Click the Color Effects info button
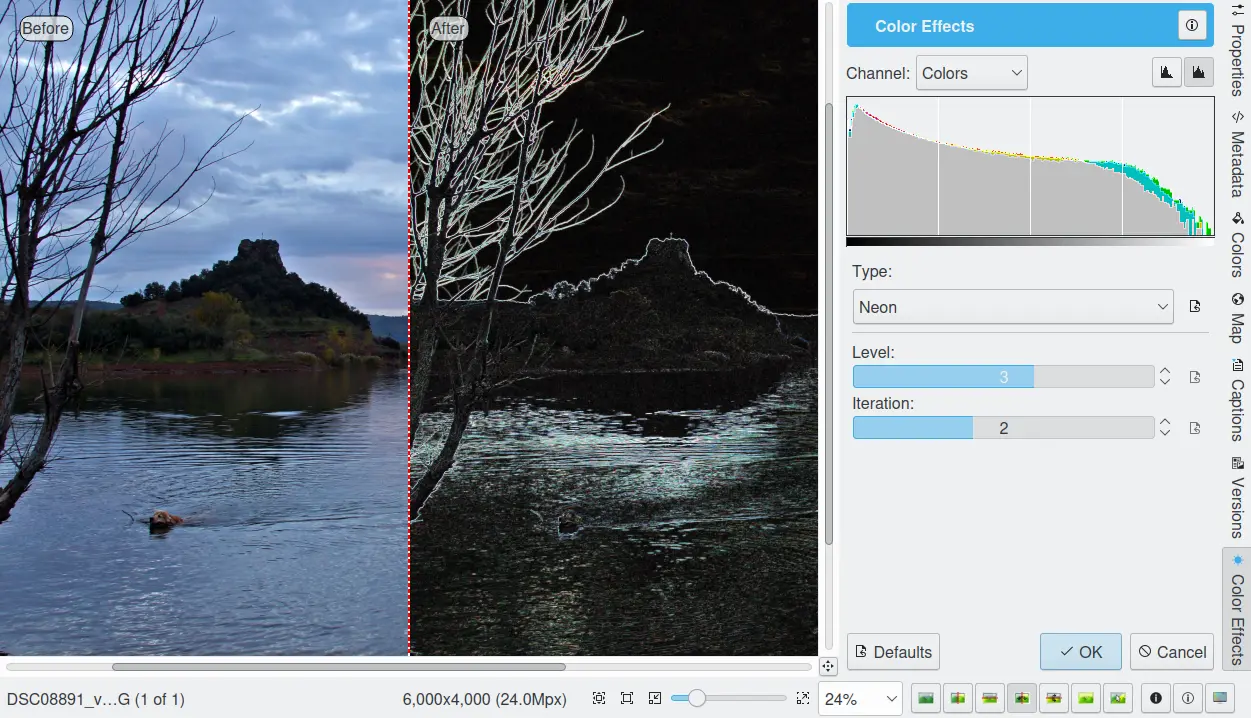 (1191, 26)
